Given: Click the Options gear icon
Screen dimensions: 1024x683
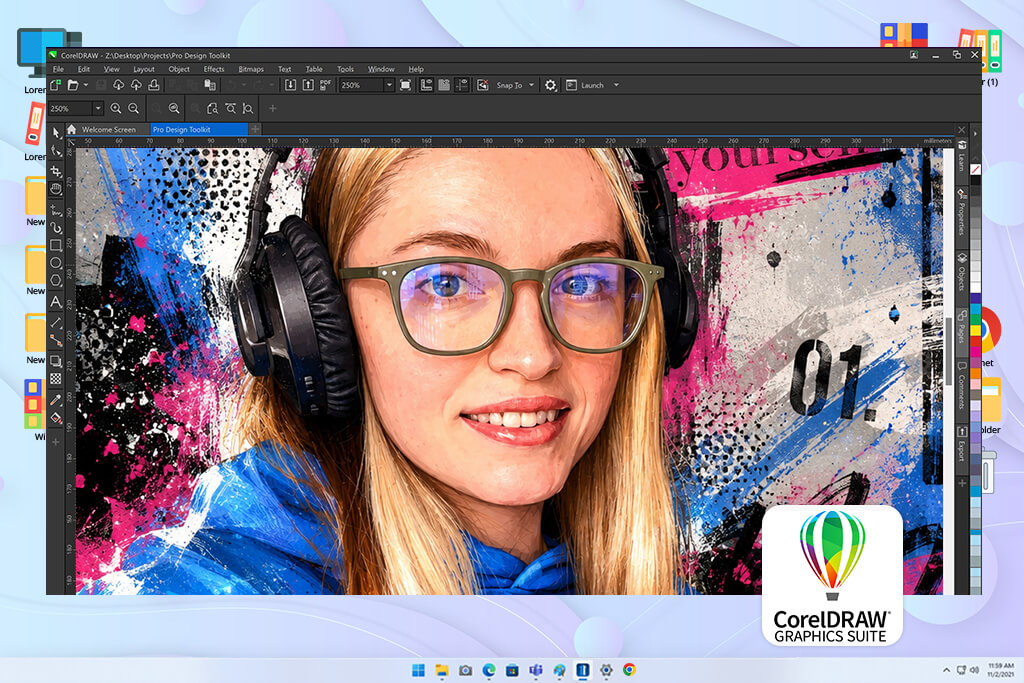Looking at the screenshot, I should point(551,85).
